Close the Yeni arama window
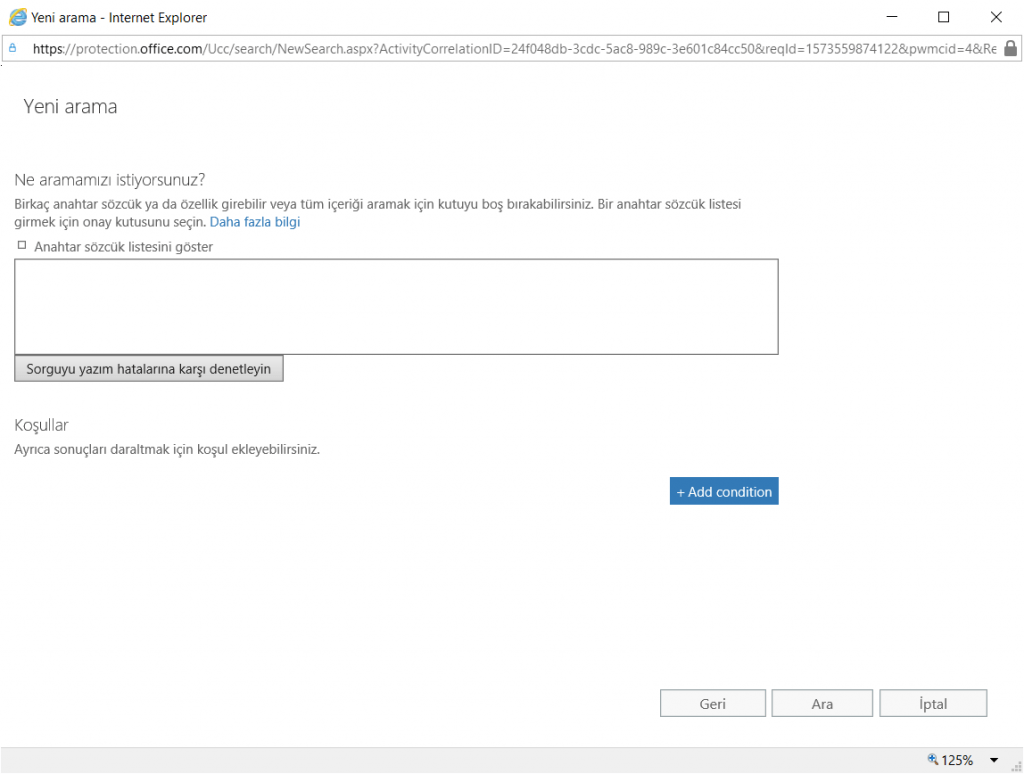This screenshot has width=1024, height=774. [x=996, y=17]
